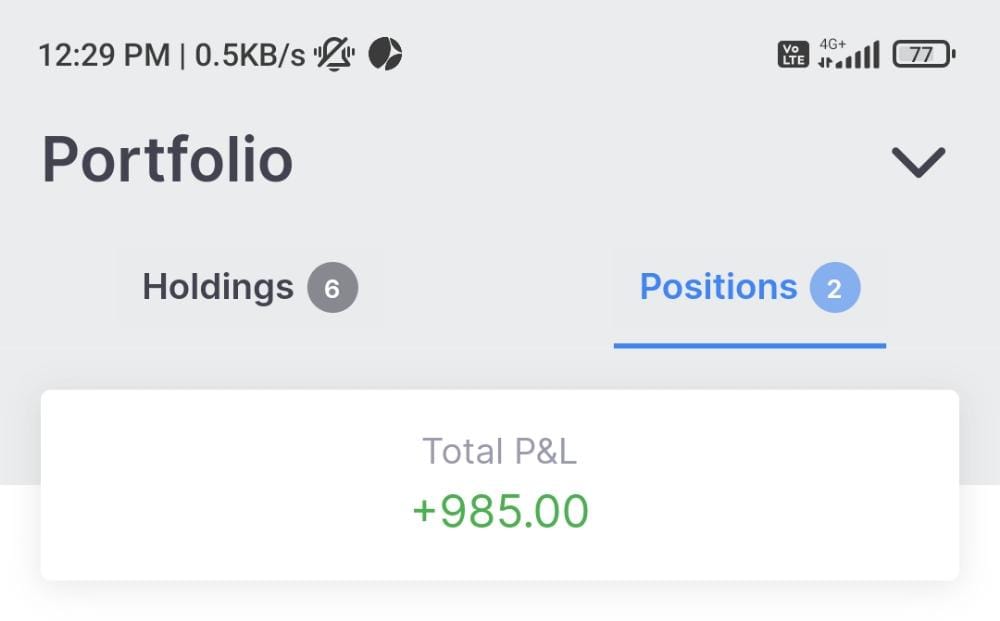Tap the 4G+ network type label

832,44
